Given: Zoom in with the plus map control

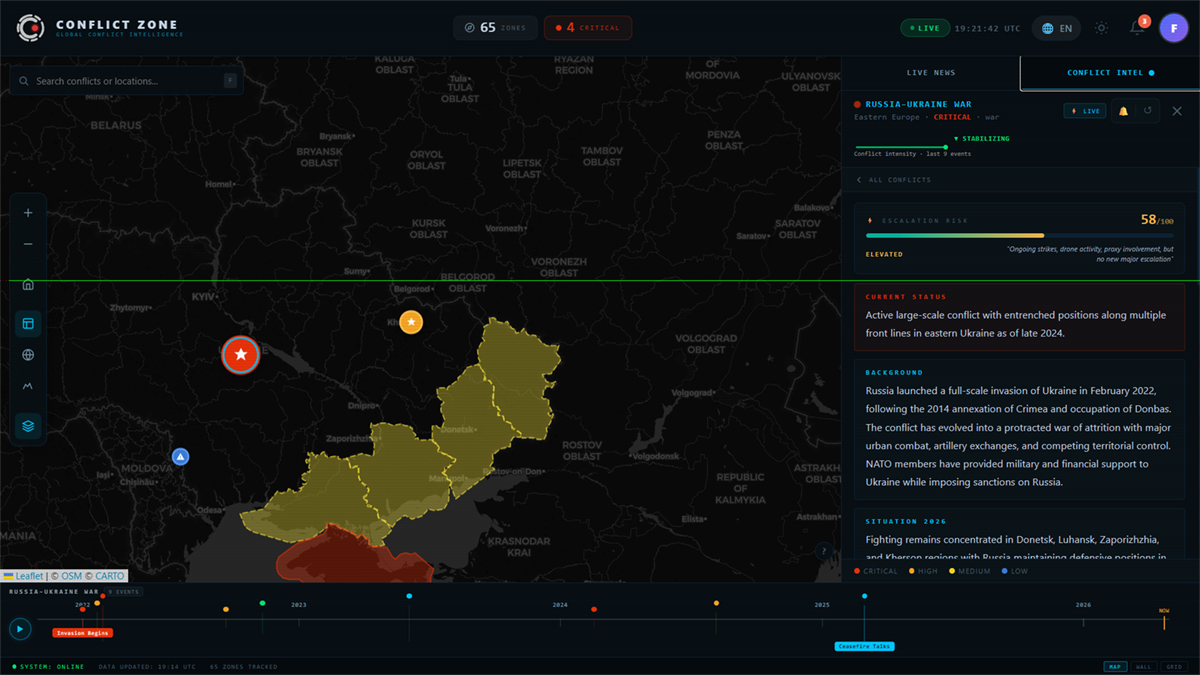Looking at the screenshot, I should point(28,213).
